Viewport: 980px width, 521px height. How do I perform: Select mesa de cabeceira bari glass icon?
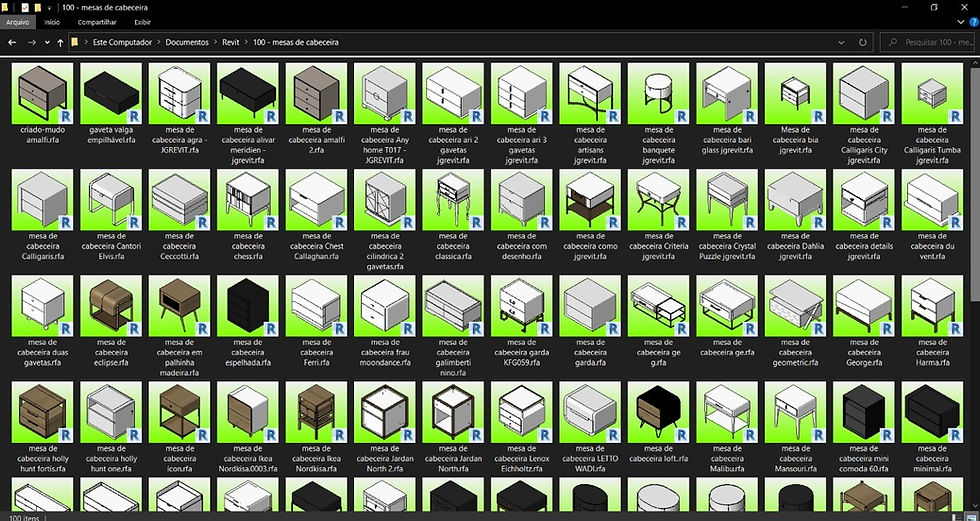[727, 93]
